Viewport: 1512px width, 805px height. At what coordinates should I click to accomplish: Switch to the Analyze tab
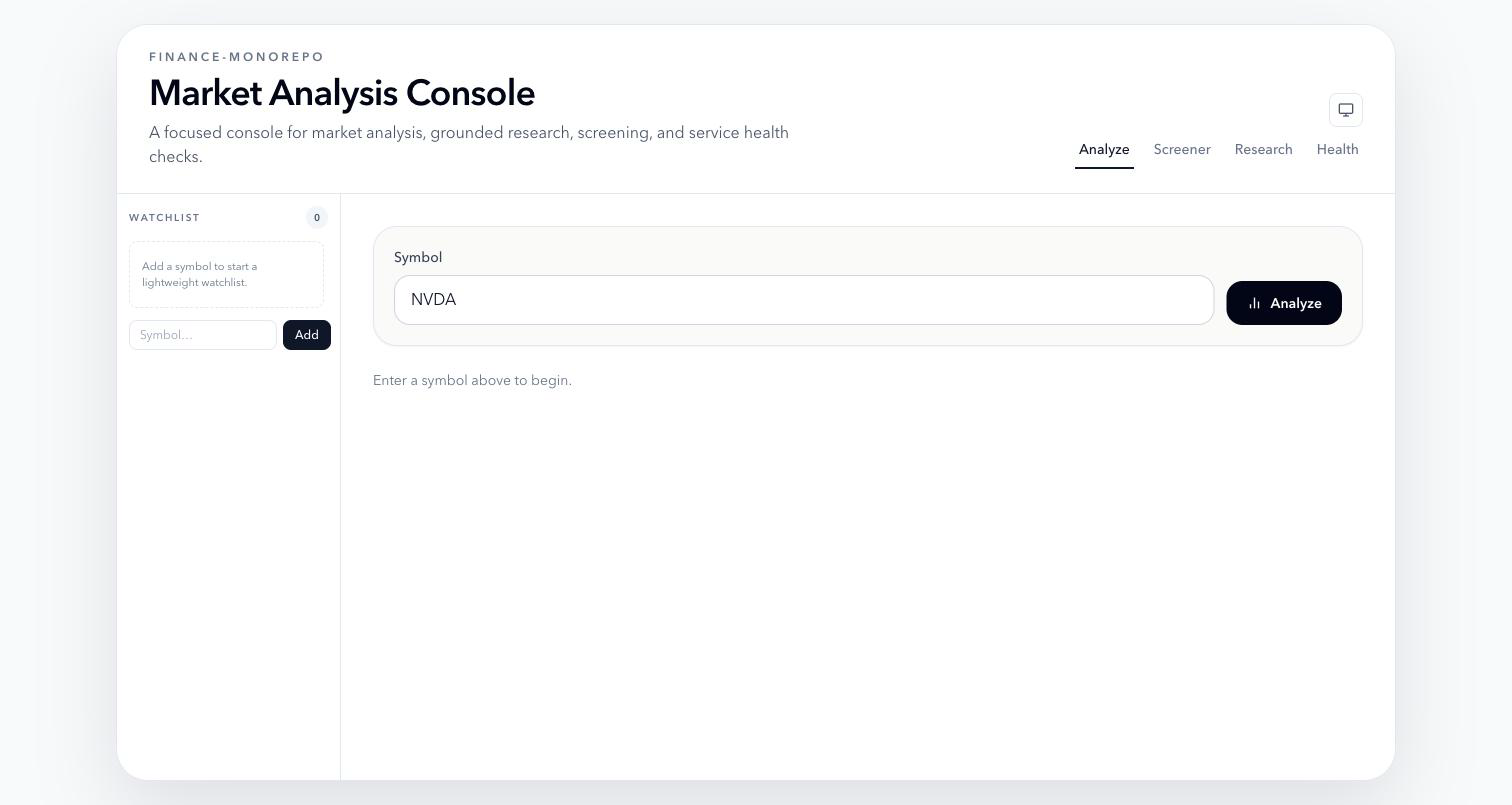[x=1104, y=149]
